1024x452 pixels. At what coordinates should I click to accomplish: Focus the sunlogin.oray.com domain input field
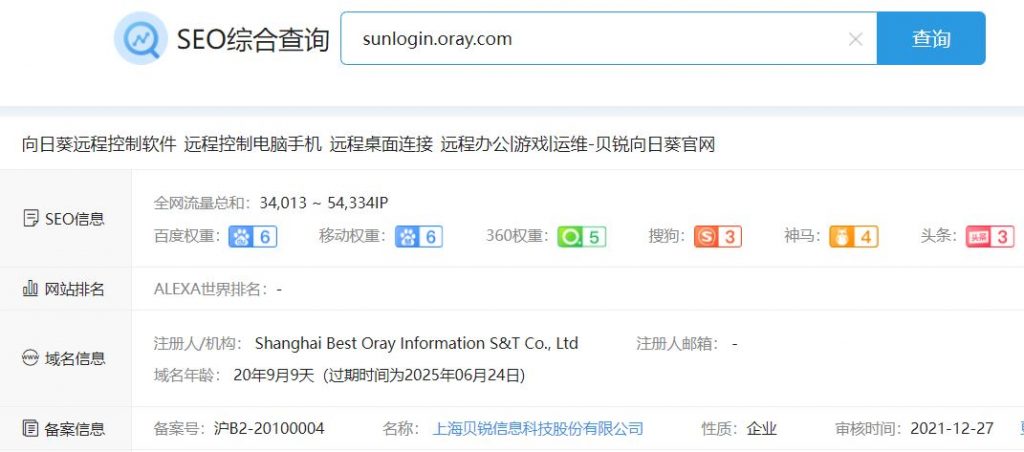tap(608, 39)
